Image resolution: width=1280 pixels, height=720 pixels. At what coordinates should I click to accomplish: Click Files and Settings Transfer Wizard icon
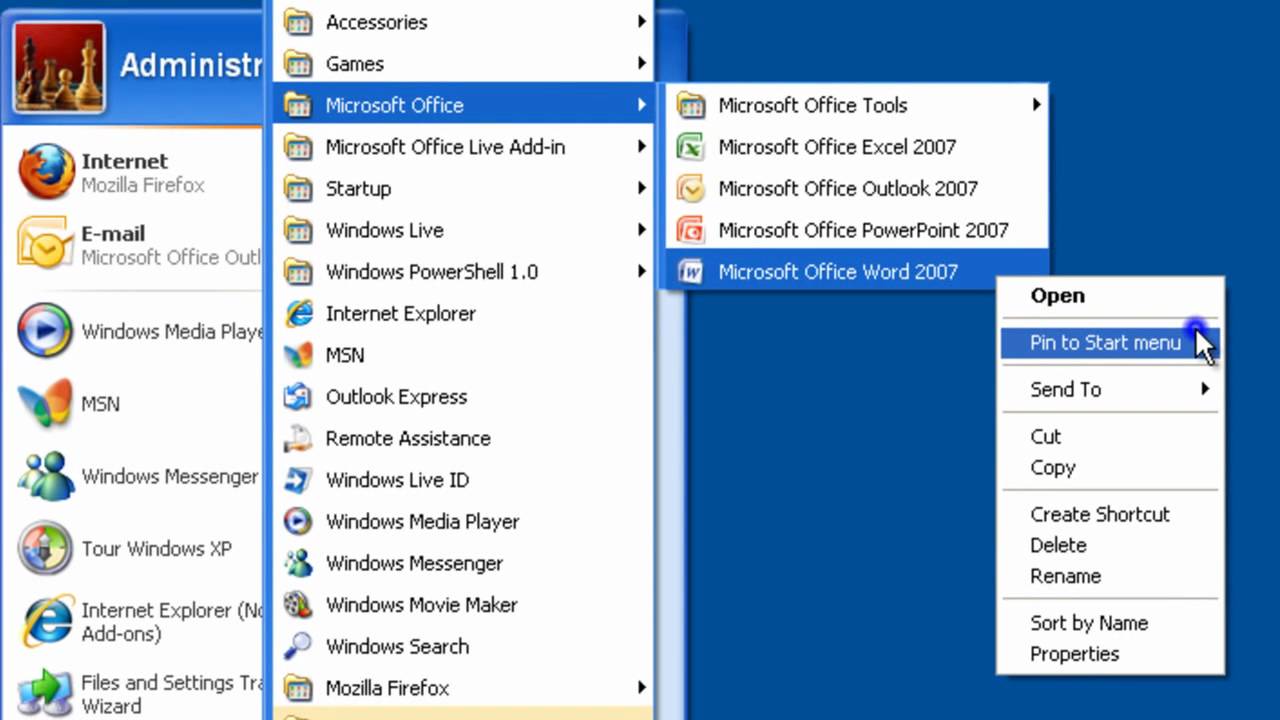[x=46, y=693]
